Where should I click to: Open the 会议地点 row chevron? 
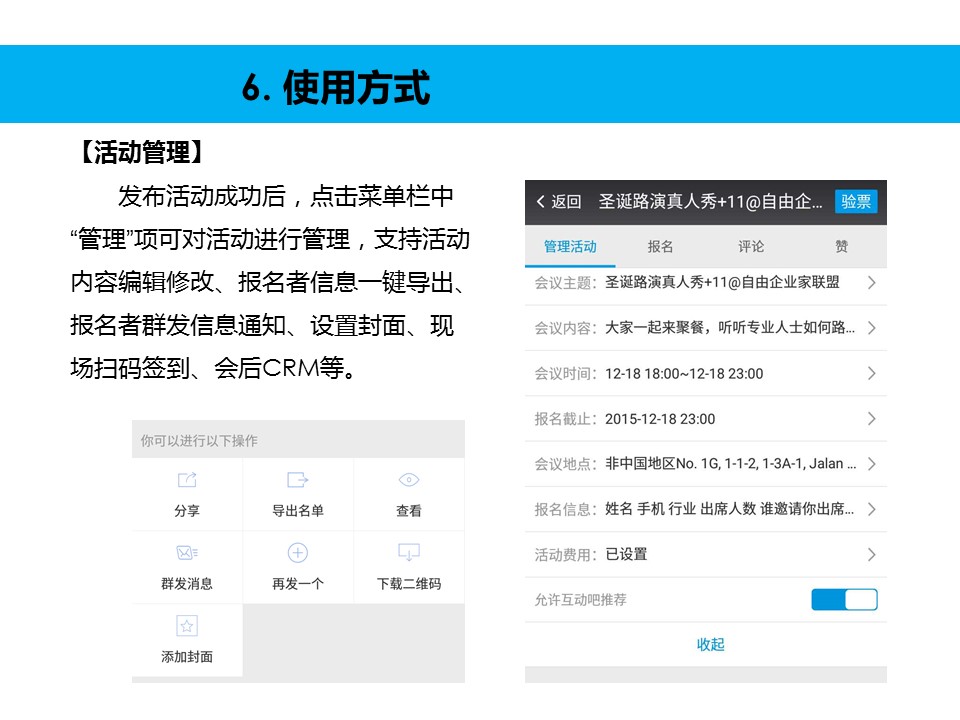click(871, 464)
